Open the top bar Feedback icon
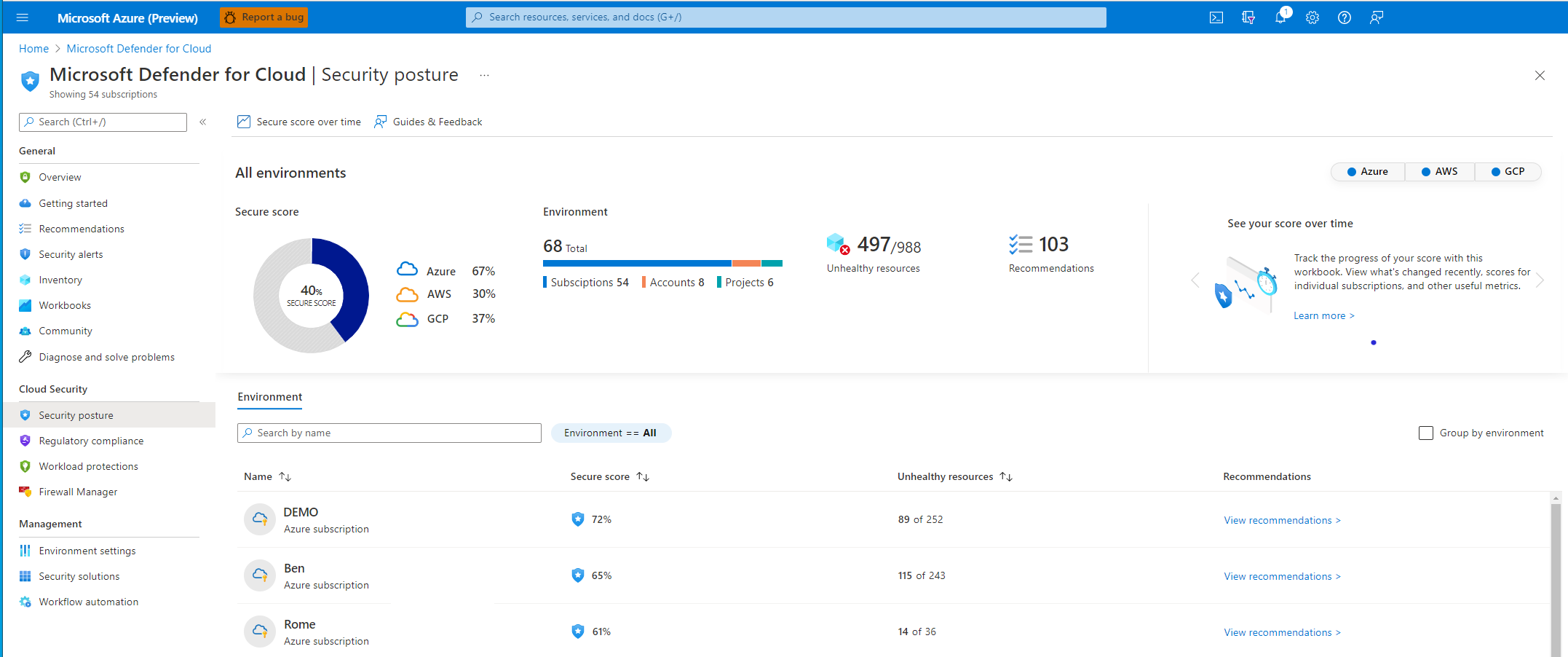This screenshot has width=1568, height=657. point(1377,17)
